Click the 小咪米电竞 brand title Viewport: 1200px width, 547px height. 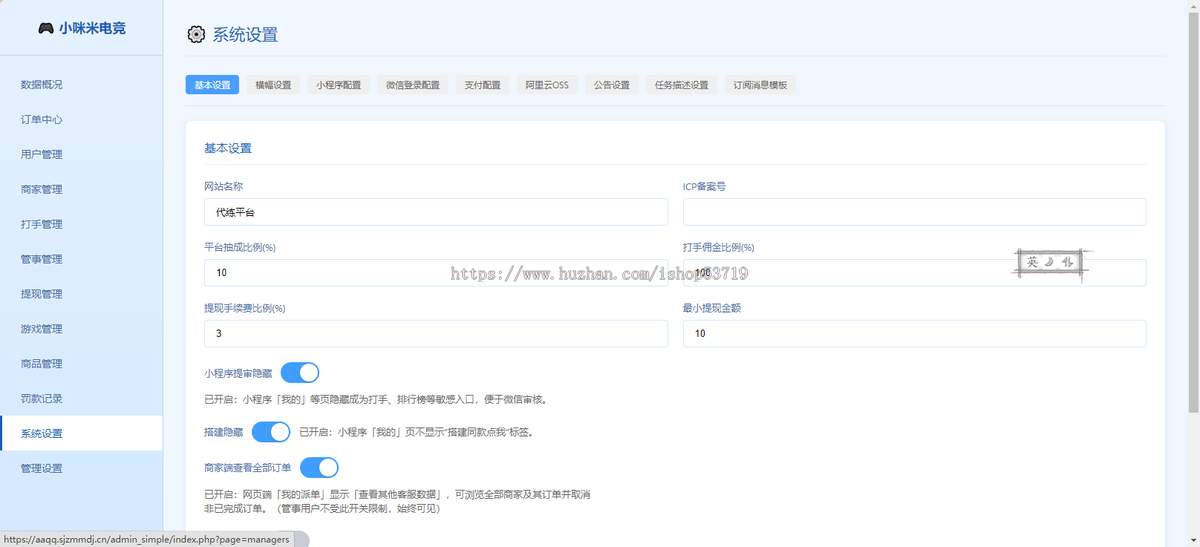tap(92, 28)
